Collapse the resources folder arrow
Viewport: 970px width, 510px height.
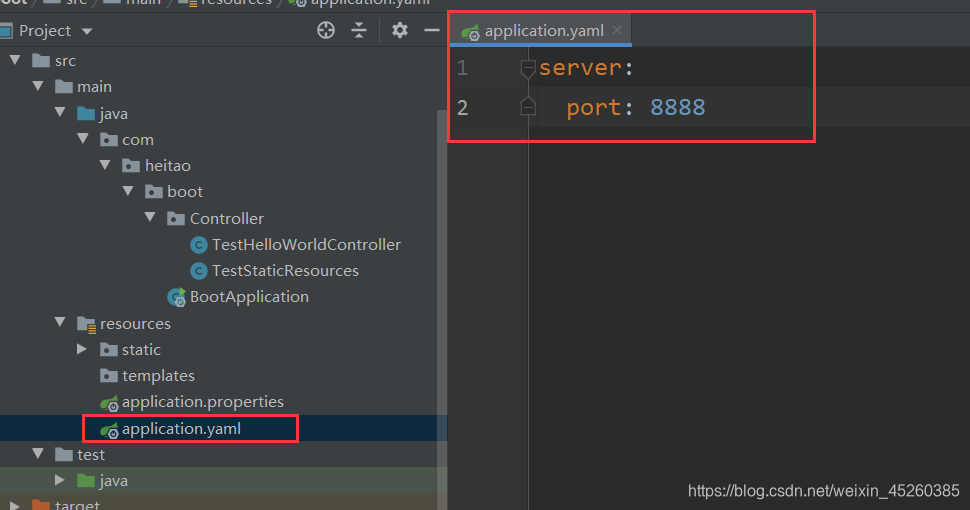coord(61,322)
